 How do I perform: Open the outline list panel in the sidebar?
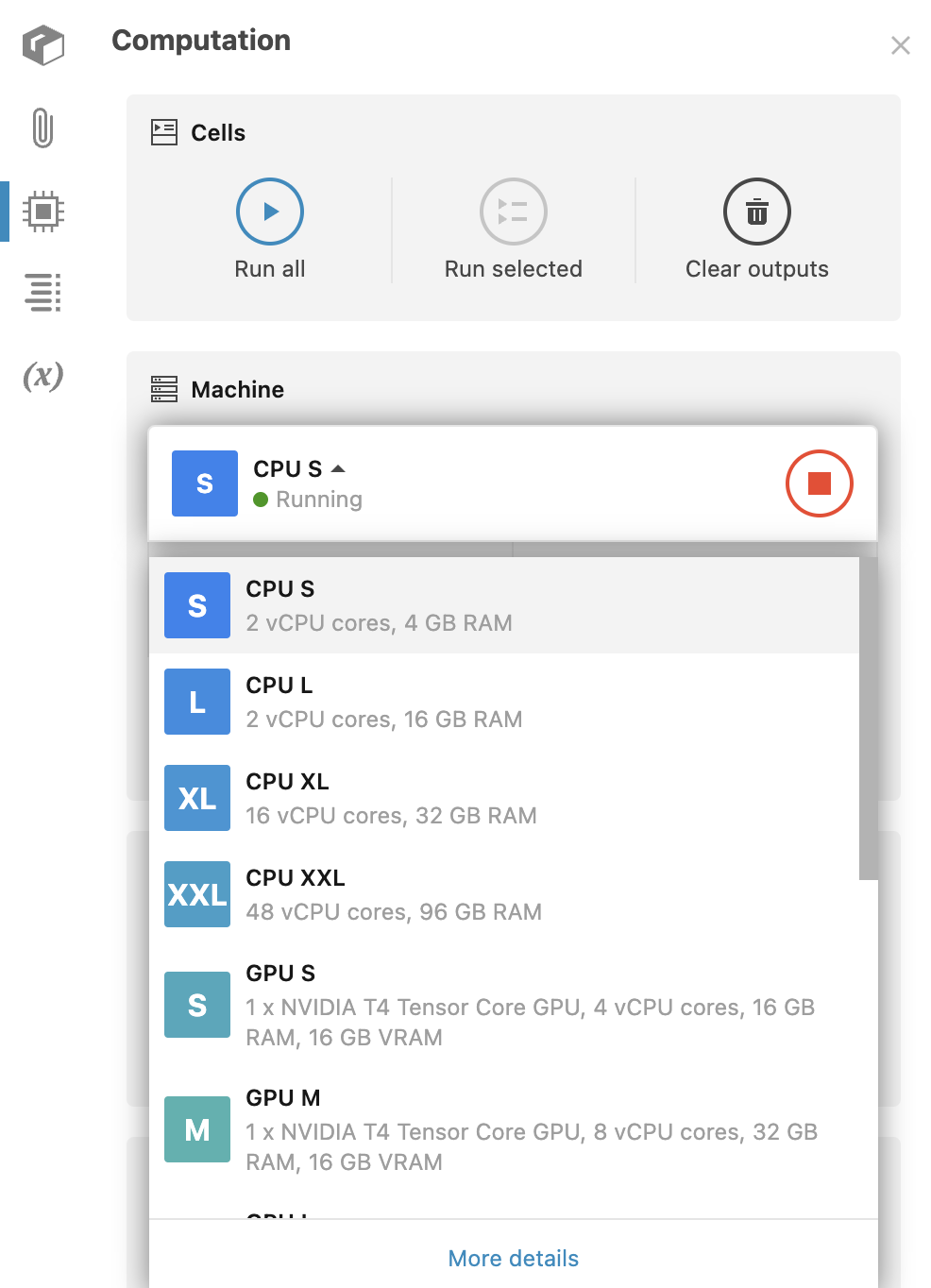[x=42, y=294]
